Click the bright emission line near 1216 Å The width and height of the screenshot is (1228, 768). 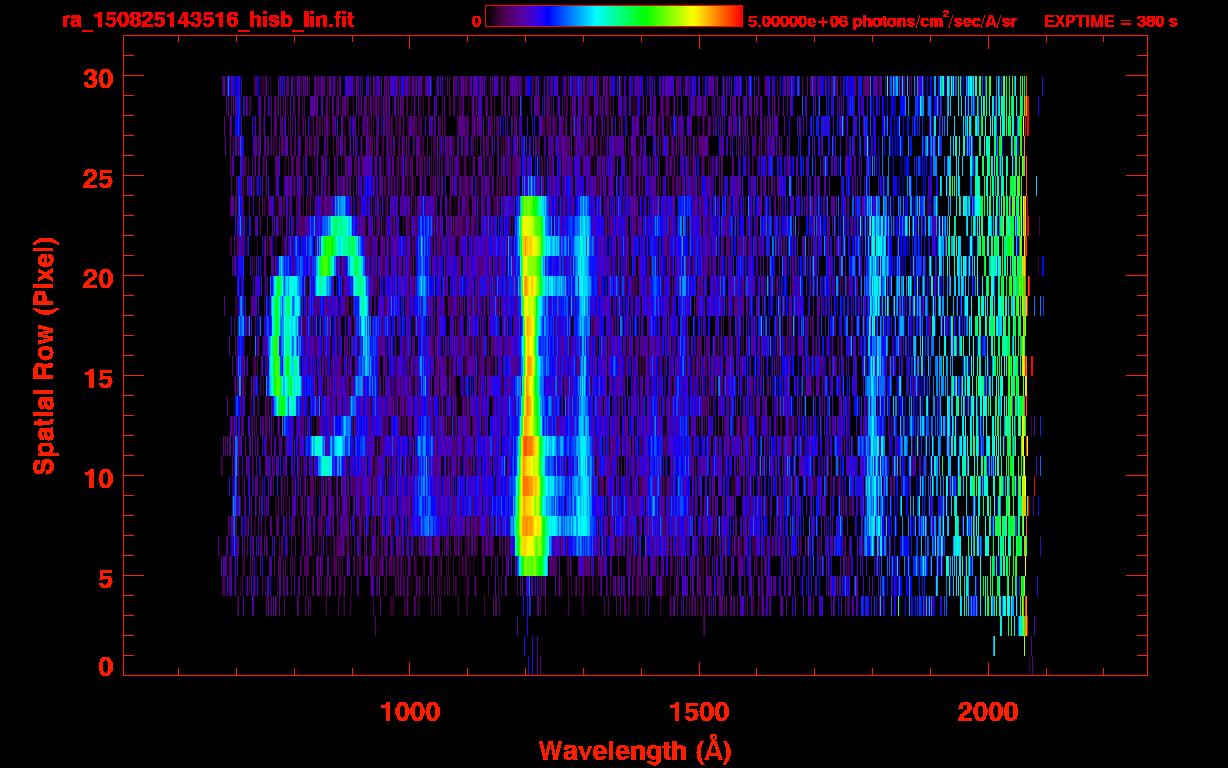pyautogui.click(x=531, y=386)
